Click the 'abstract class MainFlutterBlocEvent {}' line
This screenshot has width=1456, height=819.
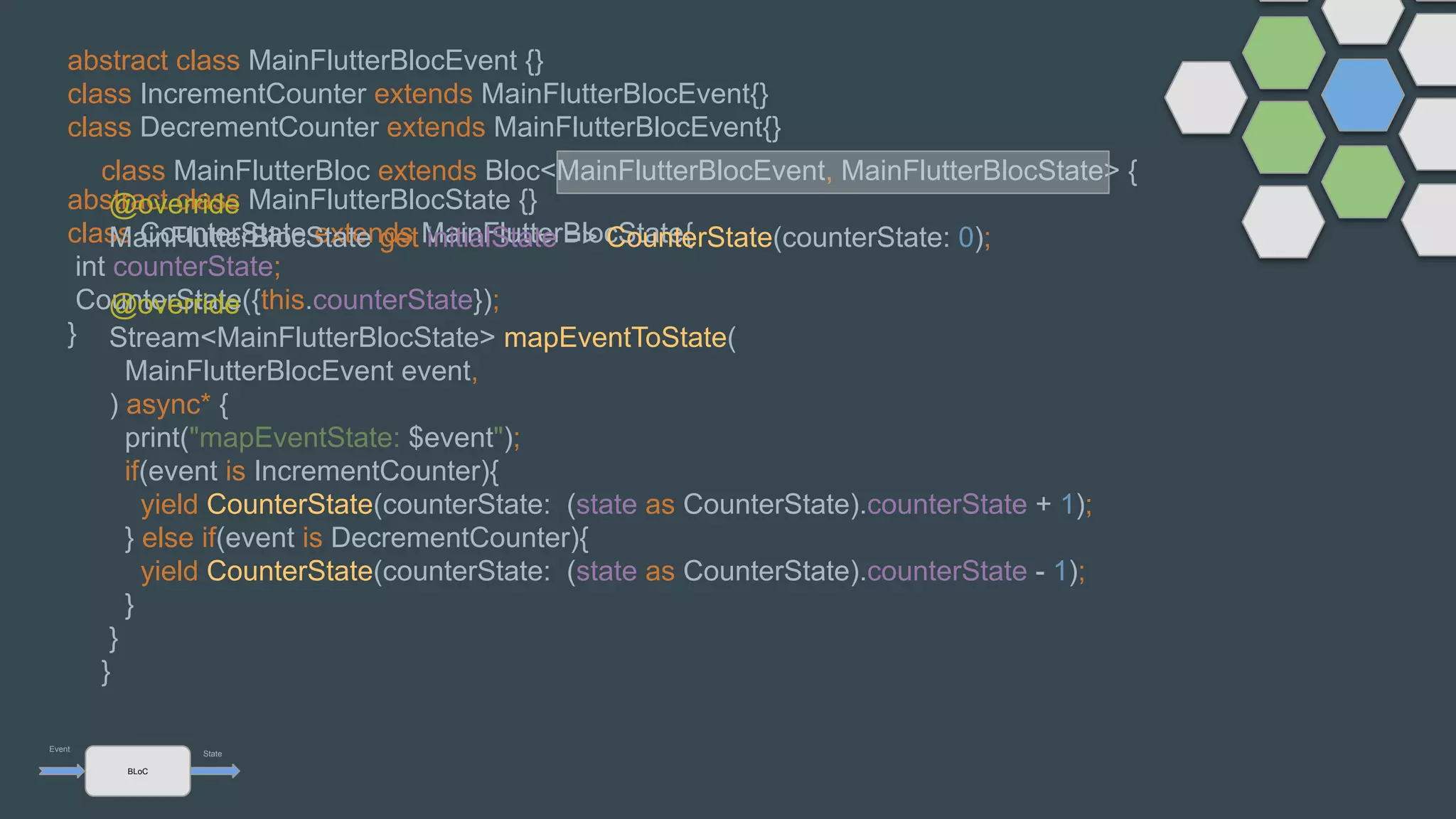pyautogui.click(x=306, y=61)
